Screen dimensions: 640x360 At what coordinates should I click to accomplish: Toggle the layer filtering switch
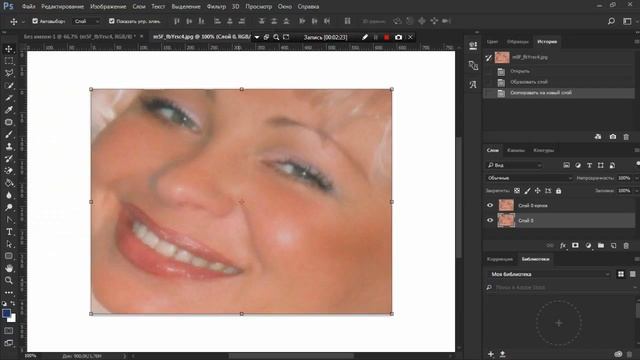click(637, 164)
